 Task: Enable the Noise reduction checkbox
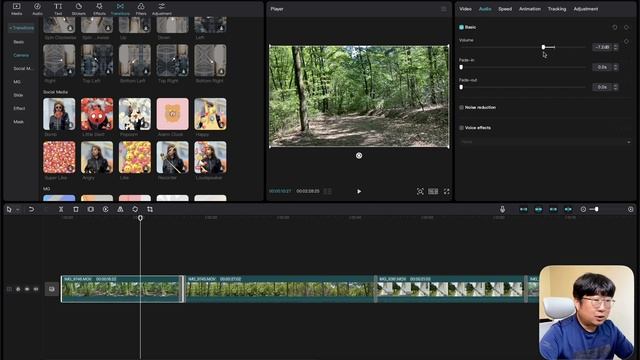(x=461, y=107)
